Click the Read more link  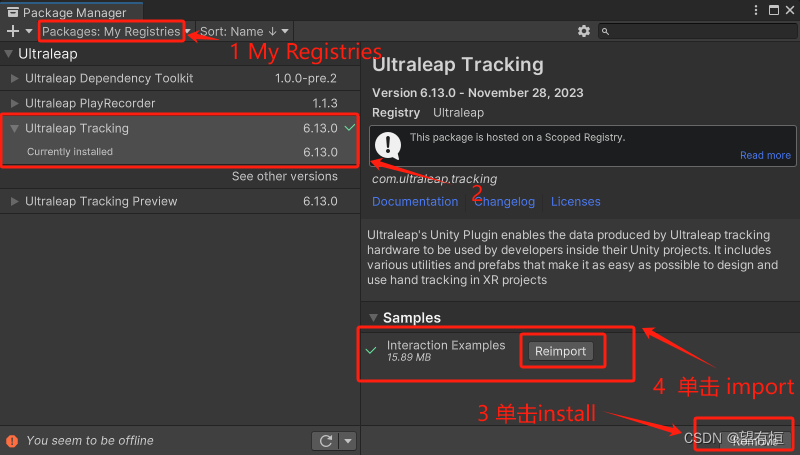(765, 155)
